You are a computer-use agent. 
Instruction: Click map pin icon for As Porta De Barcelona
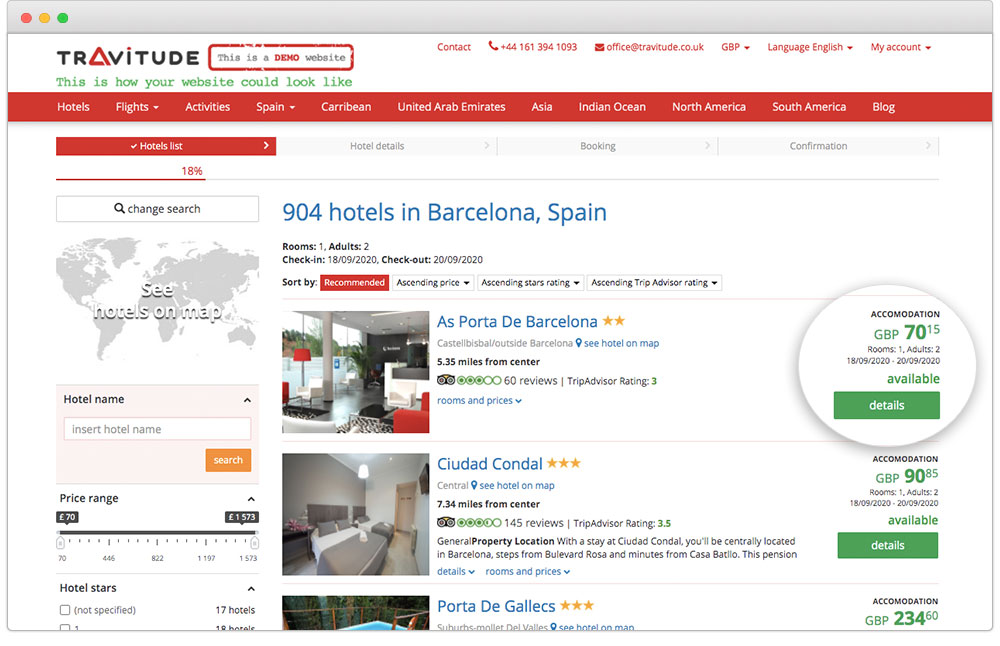point(579,343)
